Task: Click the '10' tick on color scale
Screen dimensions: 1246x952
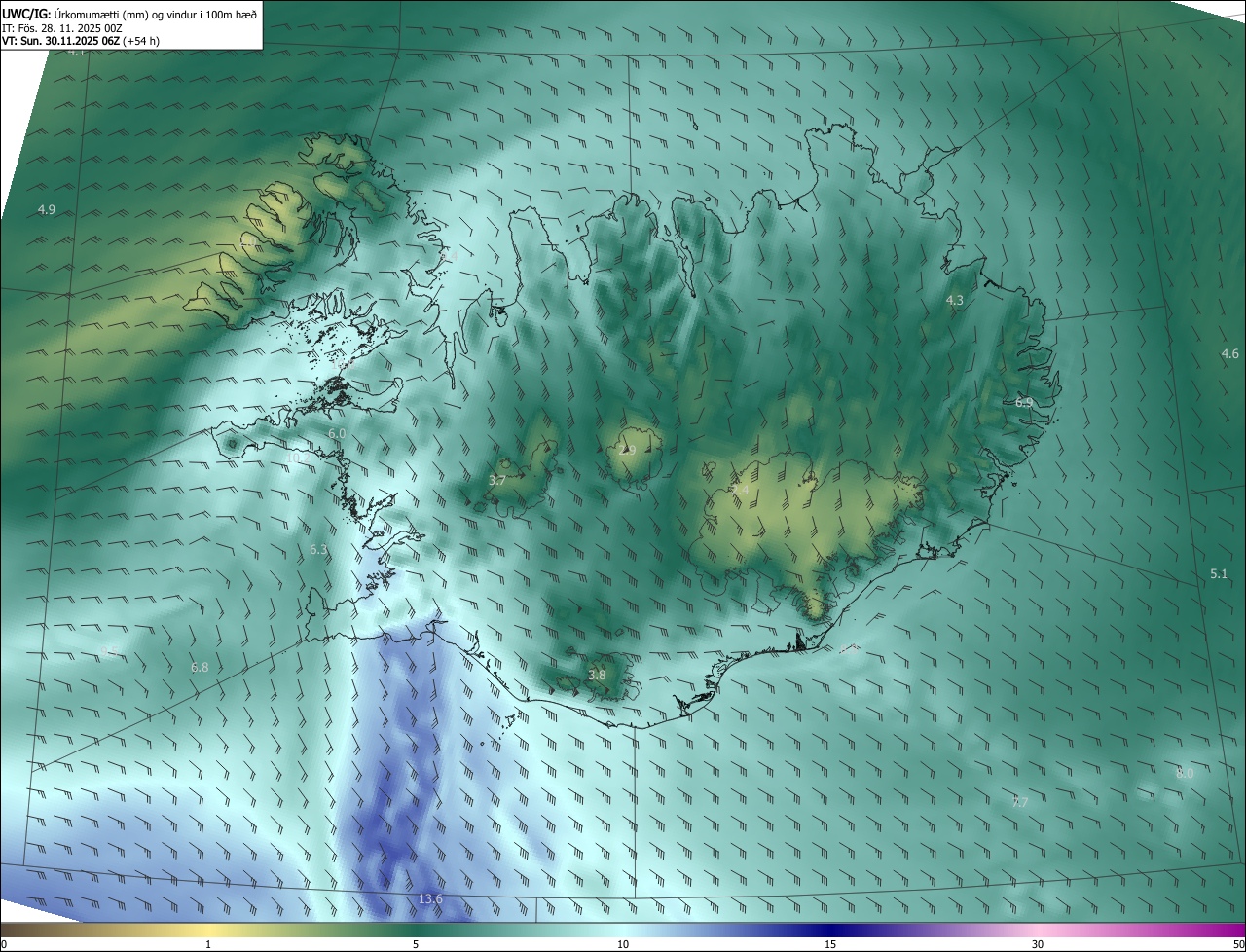Action: pos(623,945)
